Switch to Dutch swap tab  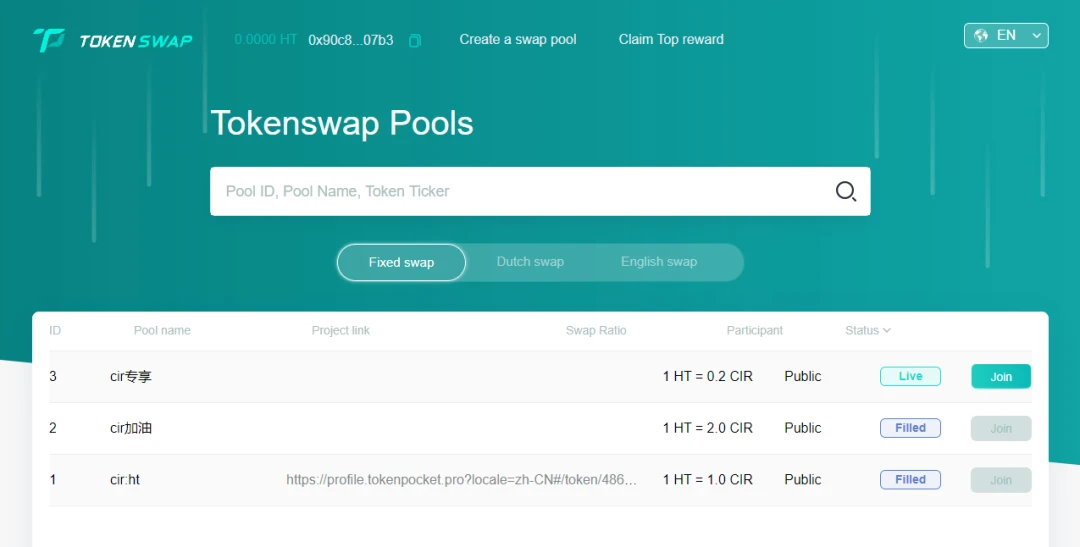(x=530, y=262)
